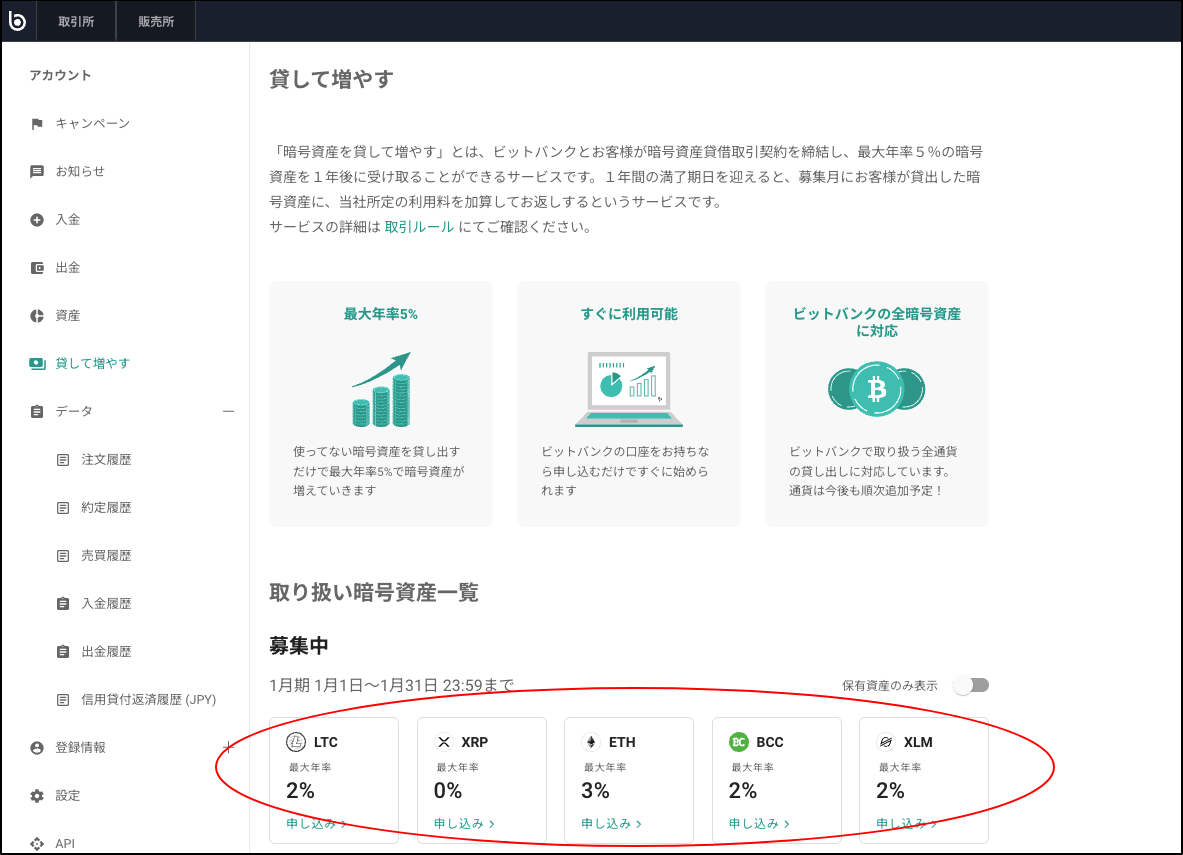Open 約定履歴 under データ
The height and width of the screenshot is (855, 1183).
(x=106, y=508)
